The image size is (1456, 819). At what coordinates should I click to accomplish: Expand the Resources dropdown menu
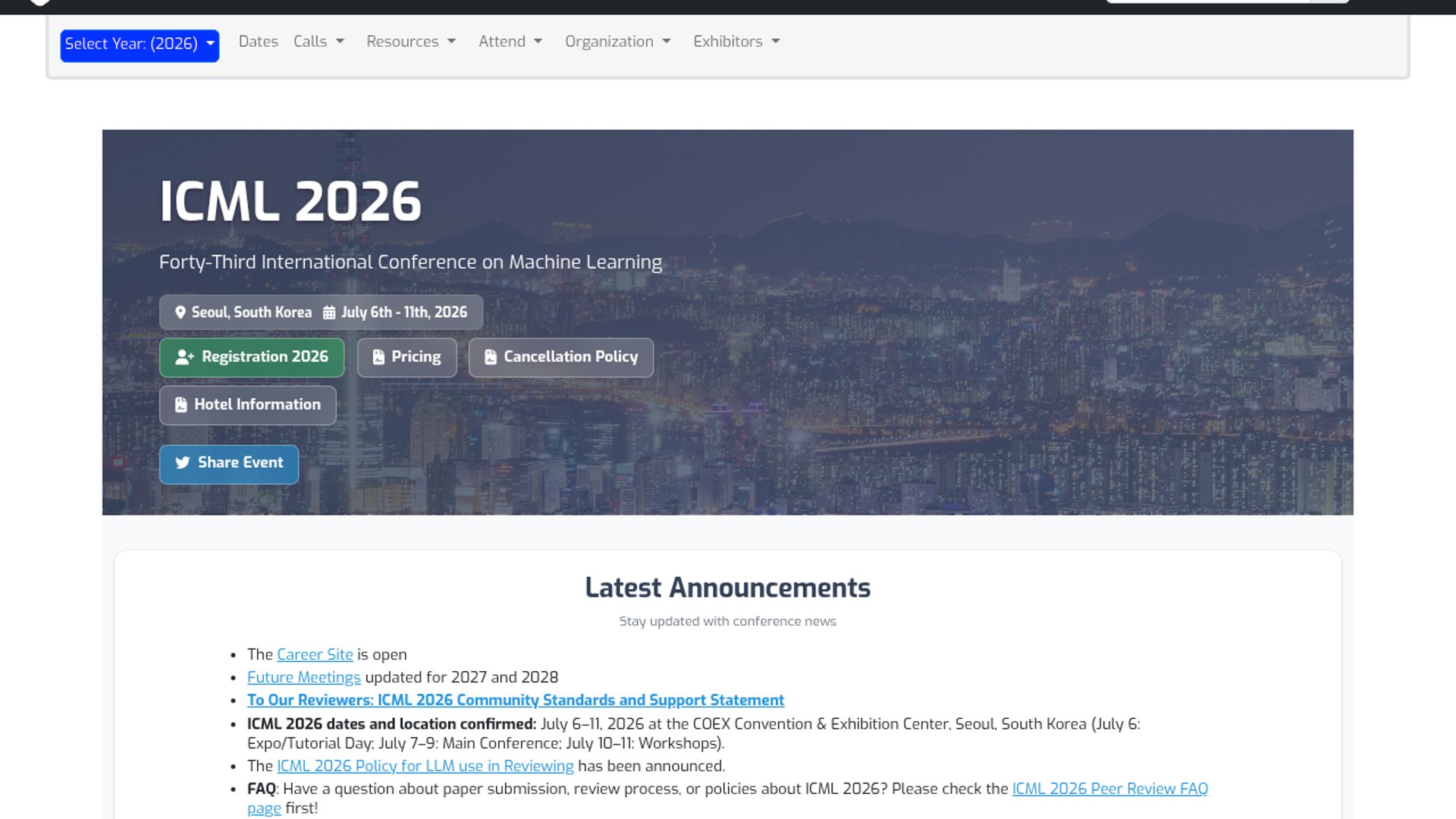tap(410, 42)
